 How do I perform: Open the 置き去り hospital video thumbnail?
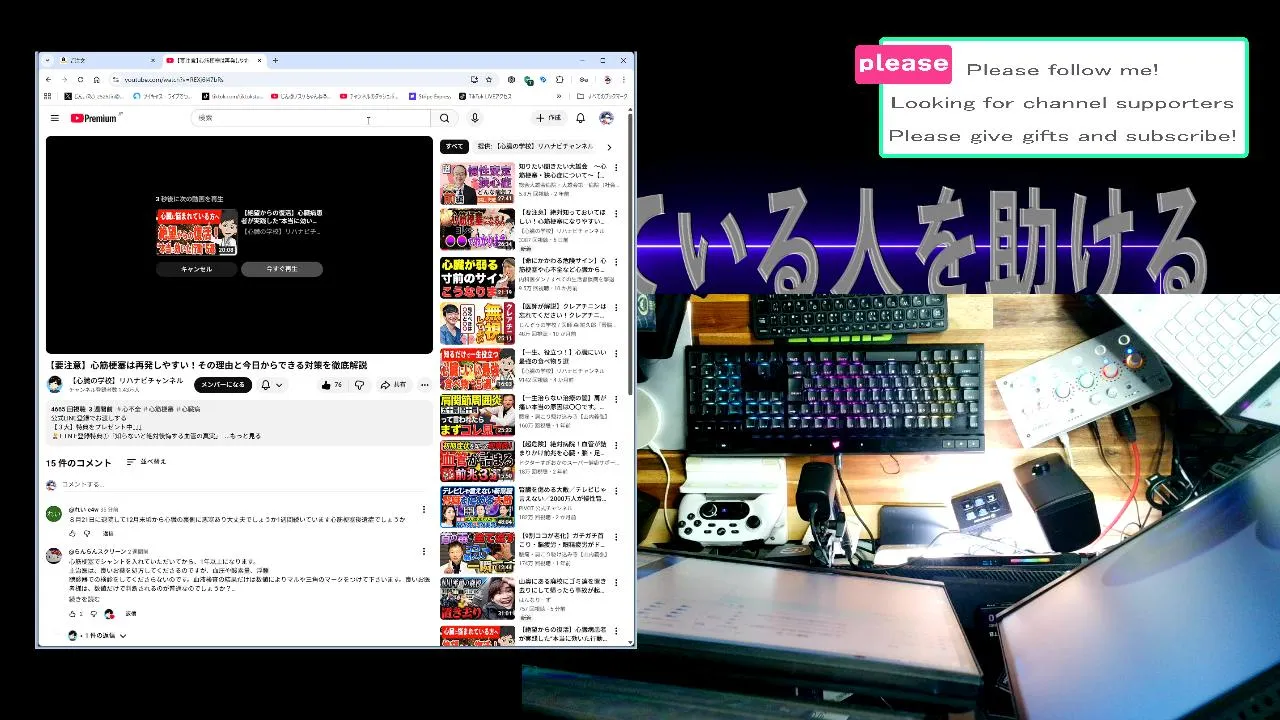477,598
